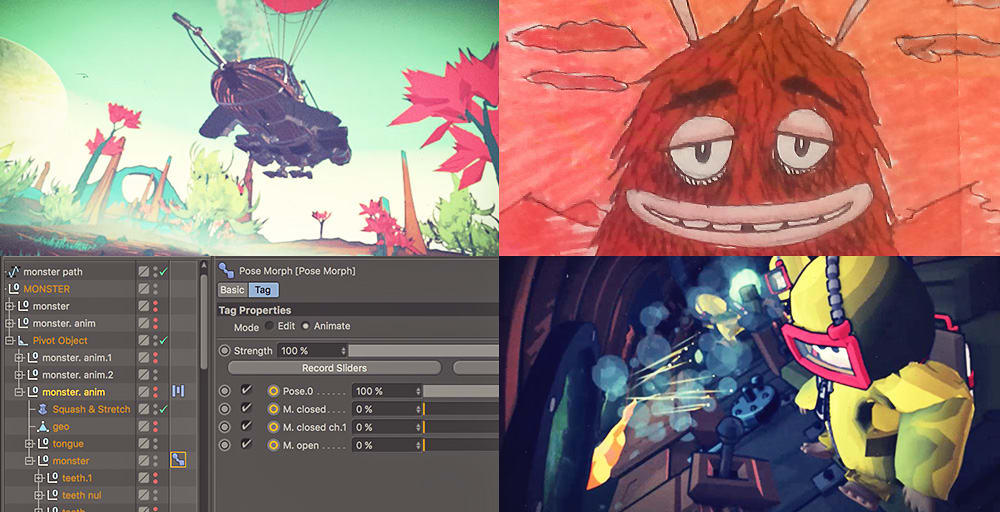This screenshot has height=512, width=1000.
Task: Click the null icon beside monster. anim.2
Action: (33, 375)
